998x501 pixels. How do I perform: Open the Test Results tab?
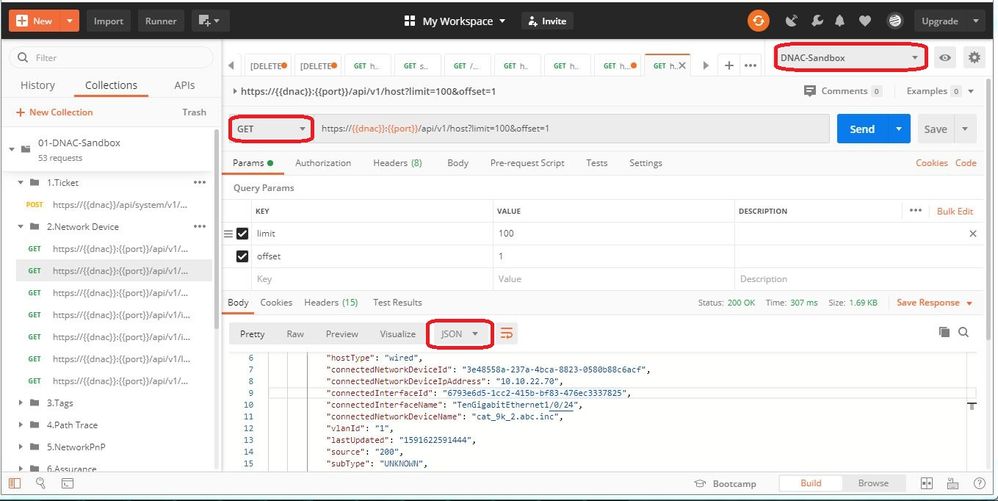pos(397,302)
